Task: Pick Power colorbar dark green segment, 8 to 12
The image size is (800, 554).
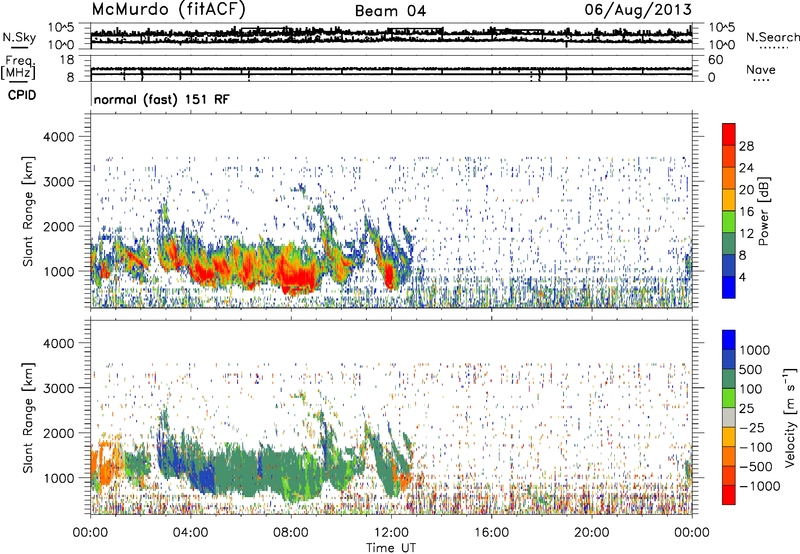Action: point(729,243)
